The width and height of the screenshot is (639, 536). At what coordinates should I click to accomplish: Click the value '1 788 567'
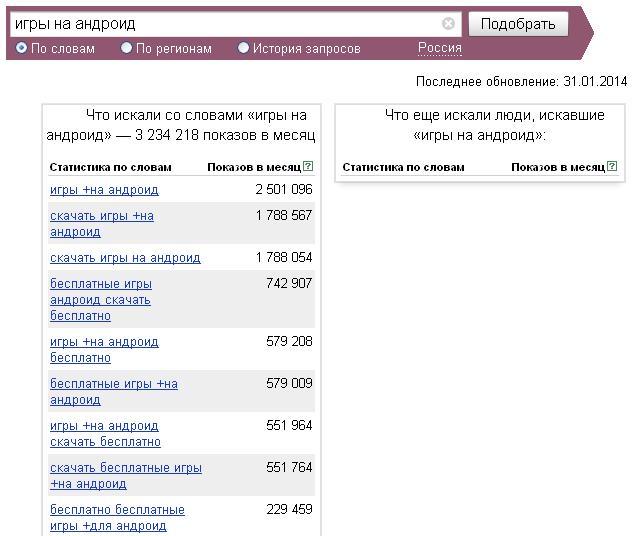[x=284, y=215]
